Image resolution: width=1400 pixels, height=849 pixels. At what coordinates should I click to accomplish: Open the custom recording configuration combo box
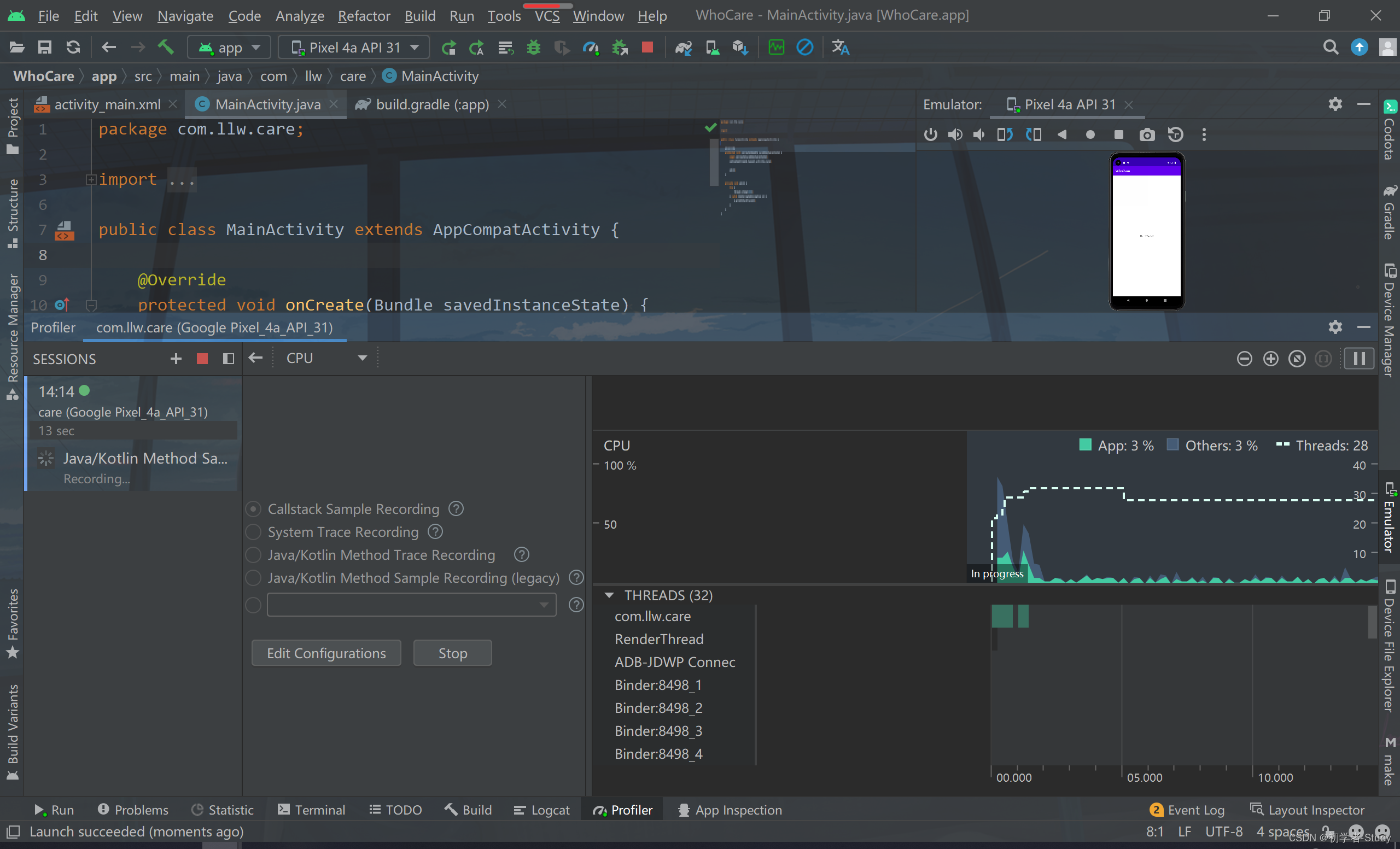pos(411,605)
